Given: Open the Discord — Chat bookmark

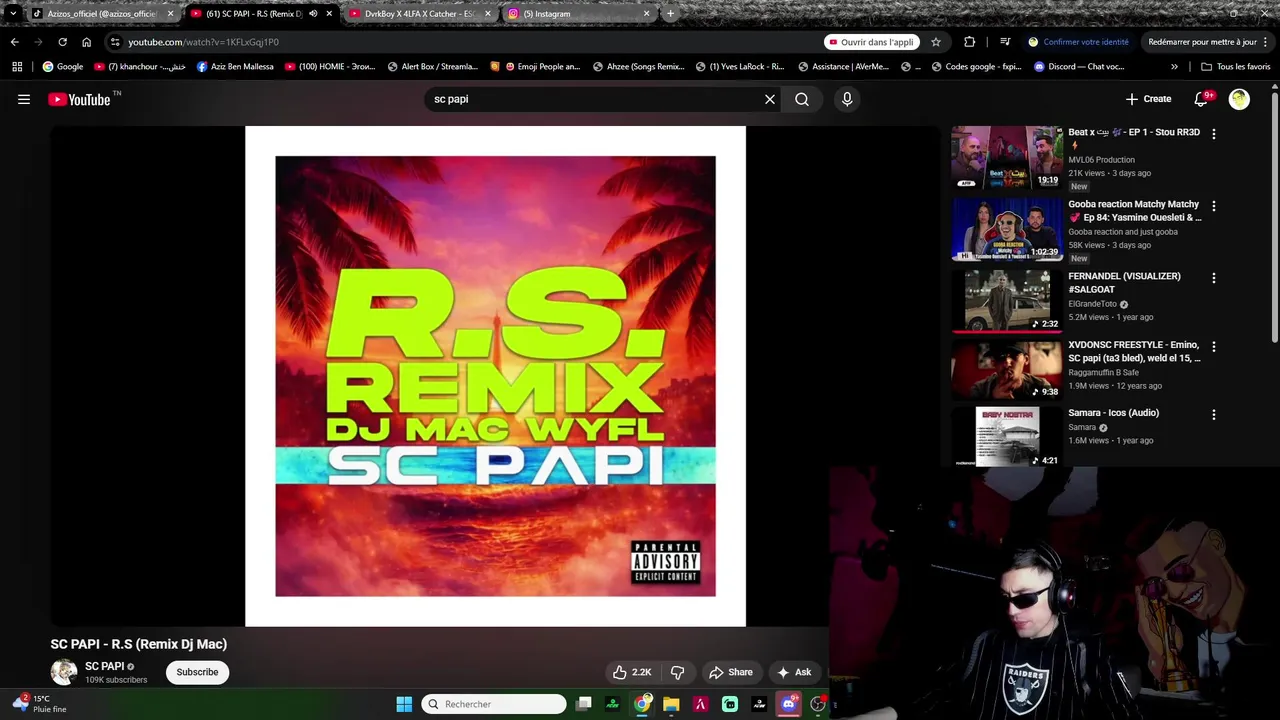Looking at the screenshot, I should (1079, 67).
